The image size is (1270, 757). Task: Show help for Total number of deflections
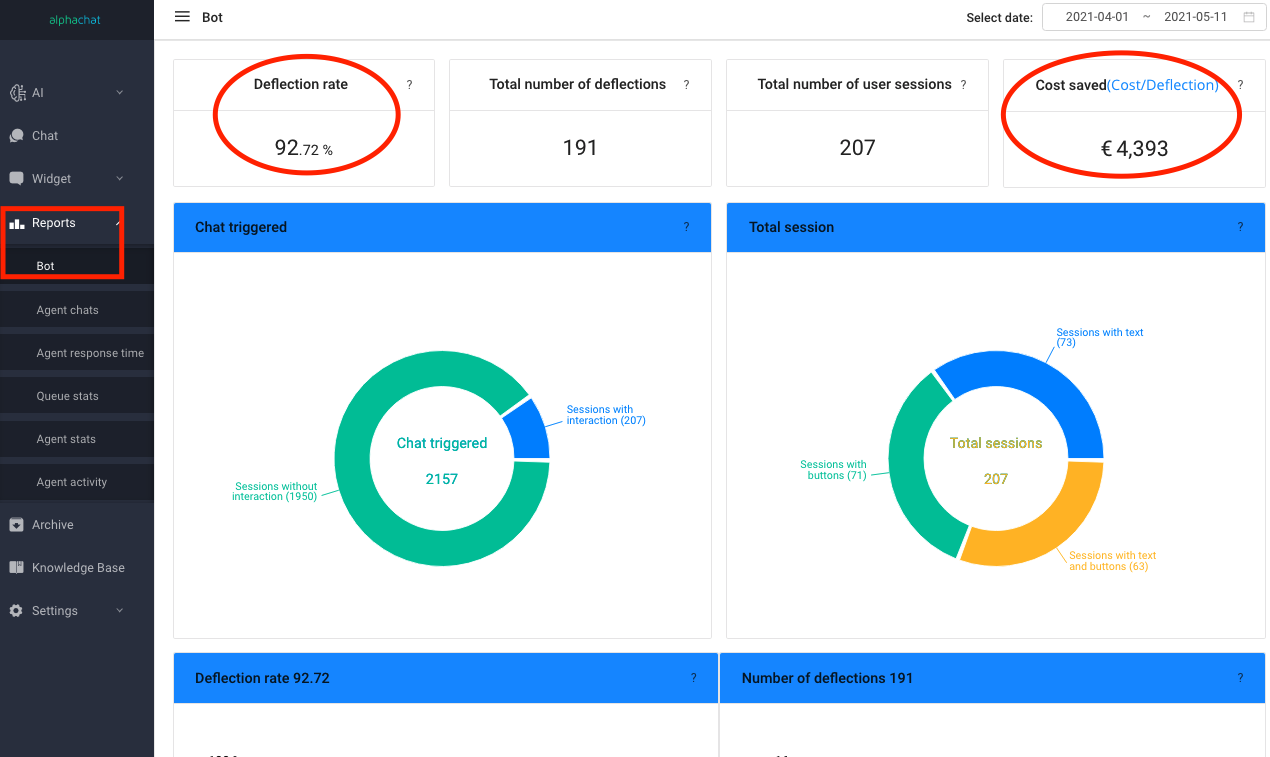coord(686,85)
